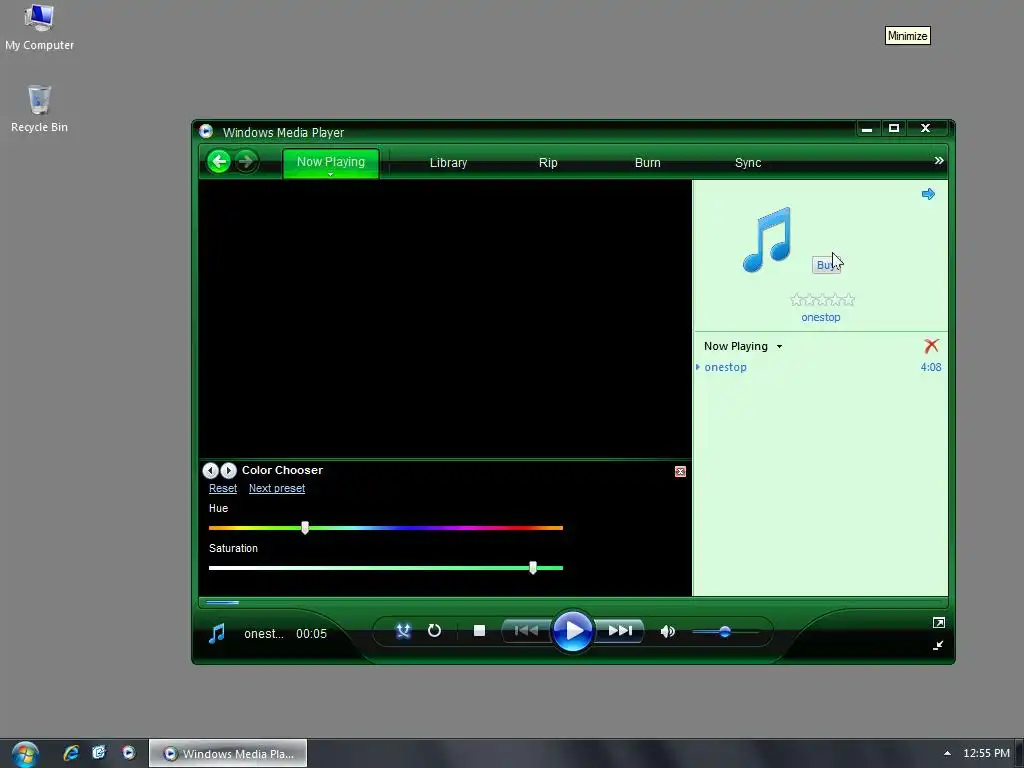
Task: Switch to full screen view
Action: click(938, 623)
